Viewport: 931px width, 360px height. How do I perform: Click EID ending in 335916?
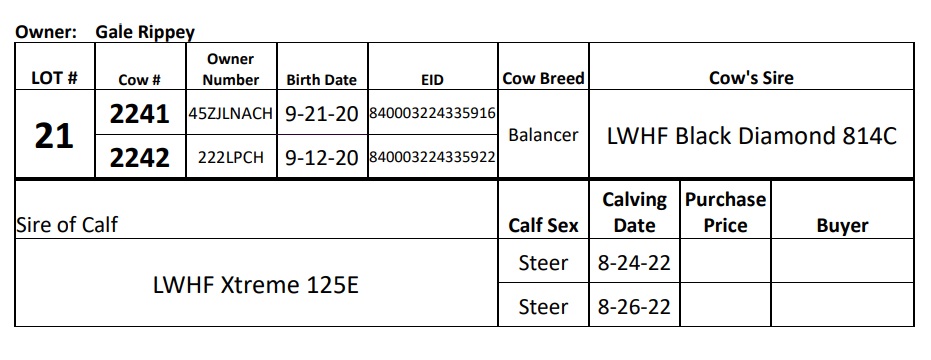click(x=432, y=113)
